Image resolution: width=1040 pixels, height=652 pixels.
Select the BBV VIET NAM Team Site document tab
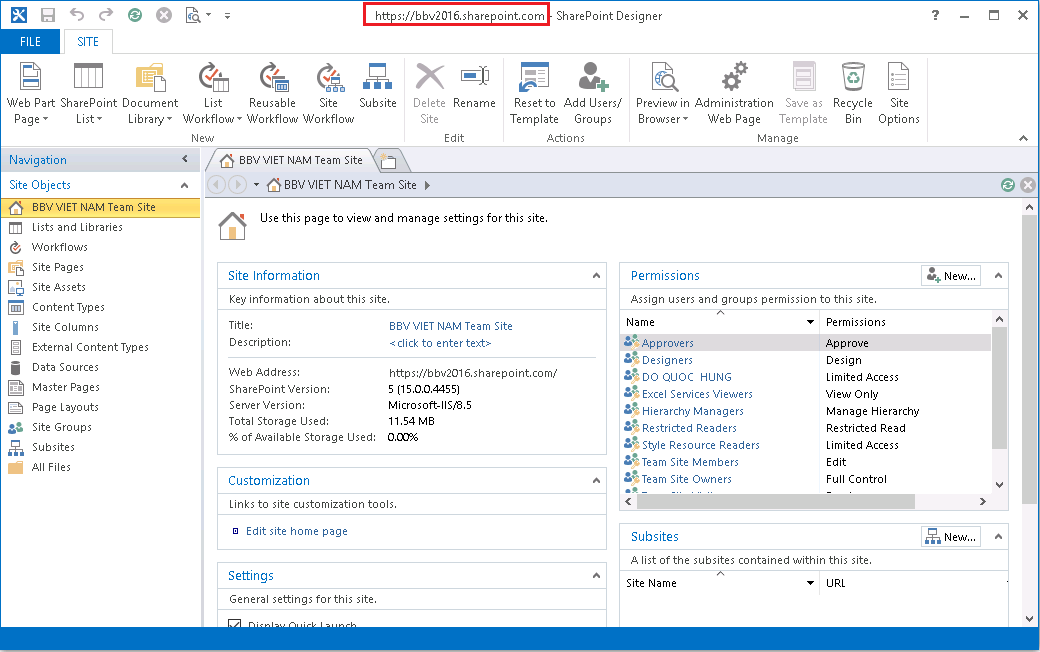pyautogui.click(x=292, y=161)
